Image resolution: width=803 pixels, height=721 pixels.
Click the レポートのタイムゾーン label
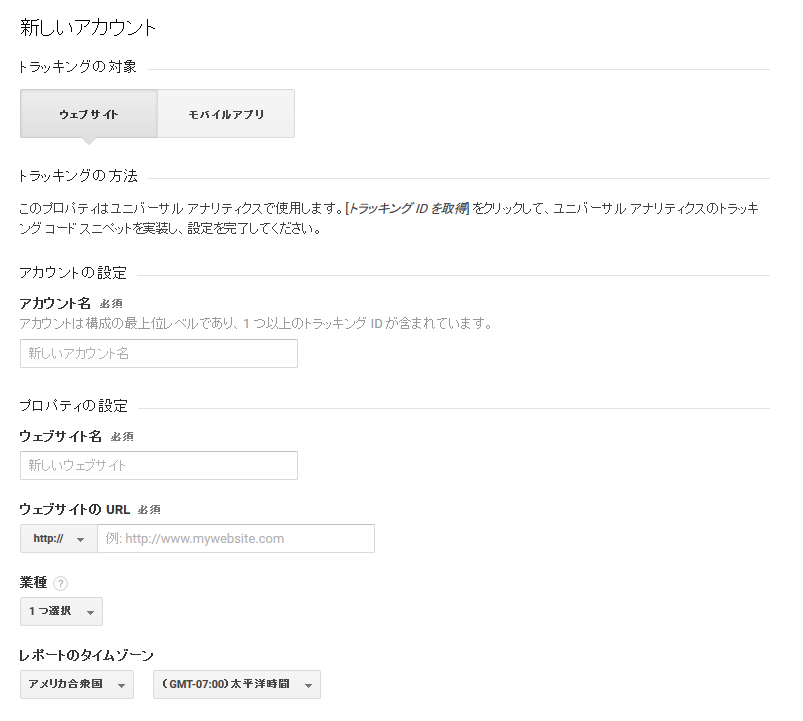tap(86, 655)
